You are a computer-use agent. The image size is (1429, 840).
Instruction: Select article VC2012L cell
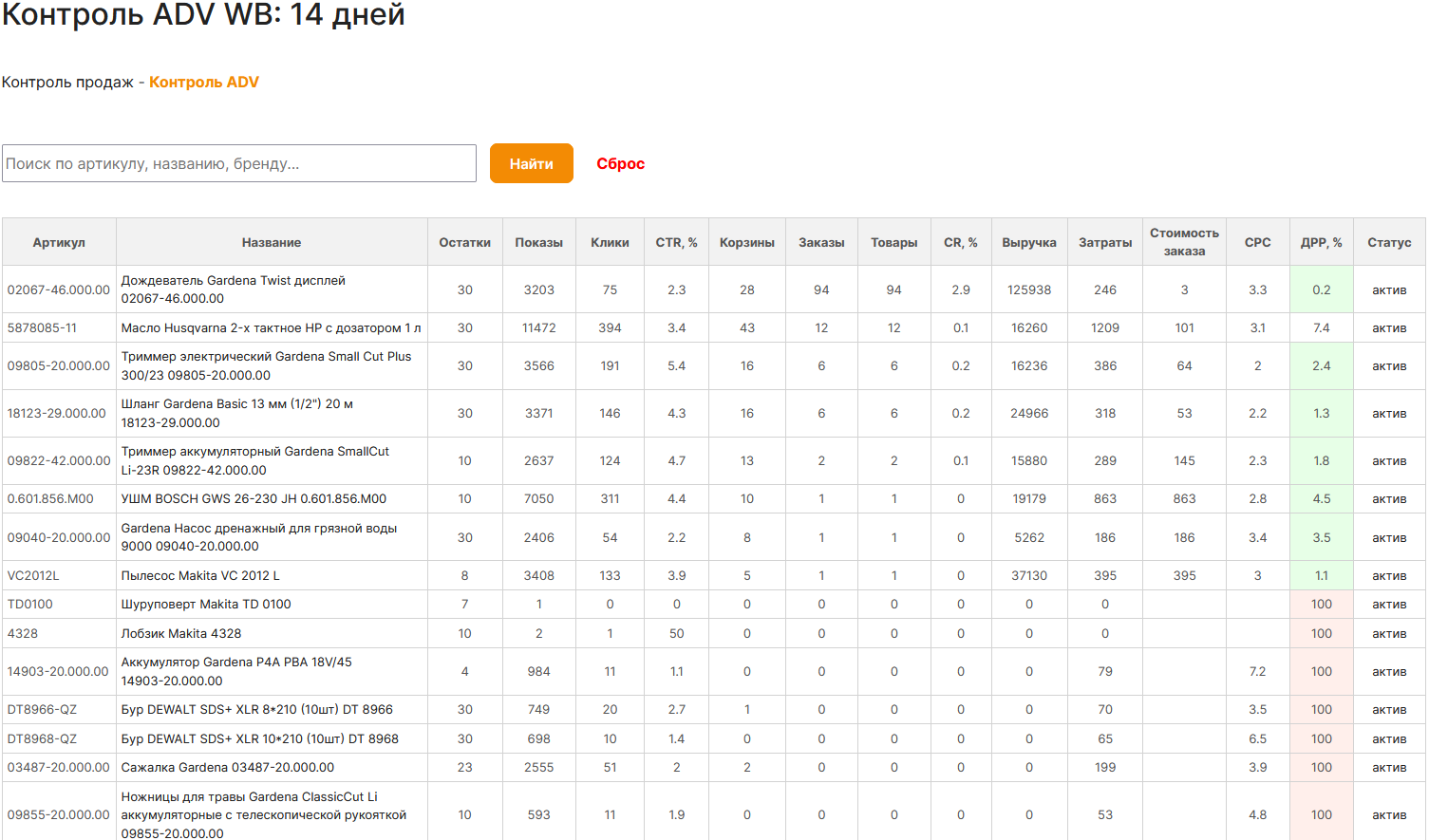point(59,575)
